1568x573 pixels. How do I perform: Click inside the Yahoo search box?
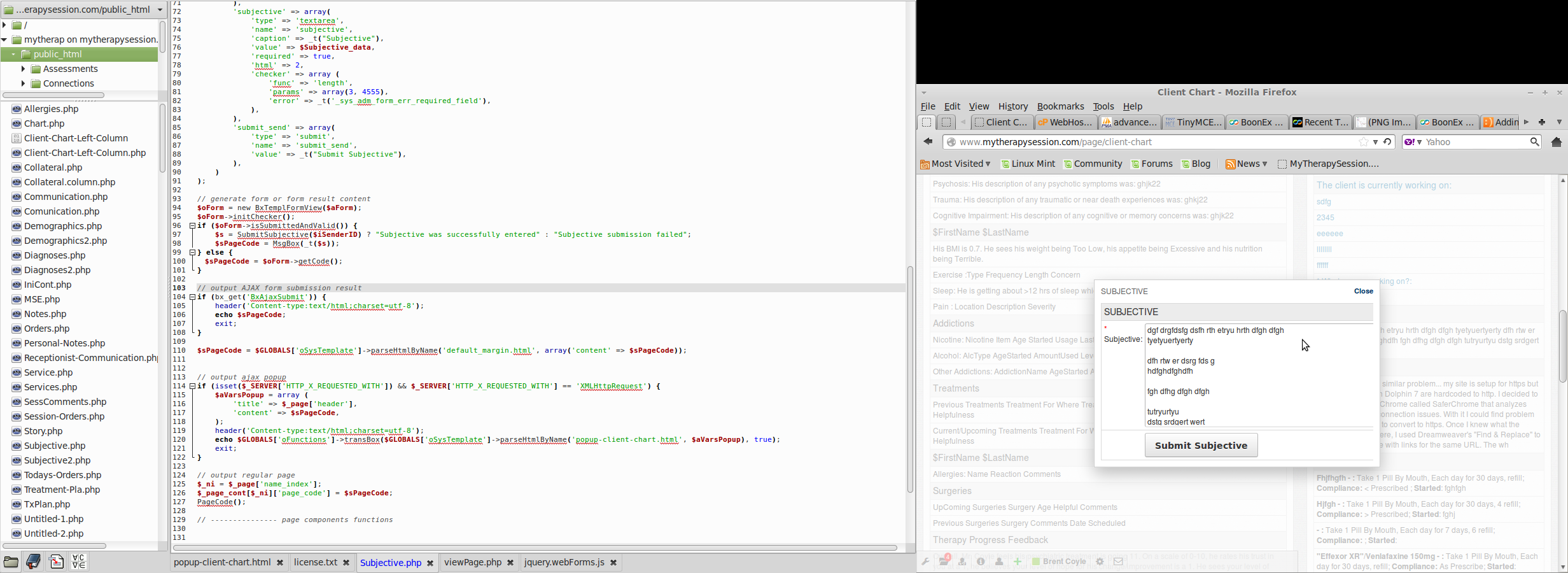click(x=1475, y=142)
